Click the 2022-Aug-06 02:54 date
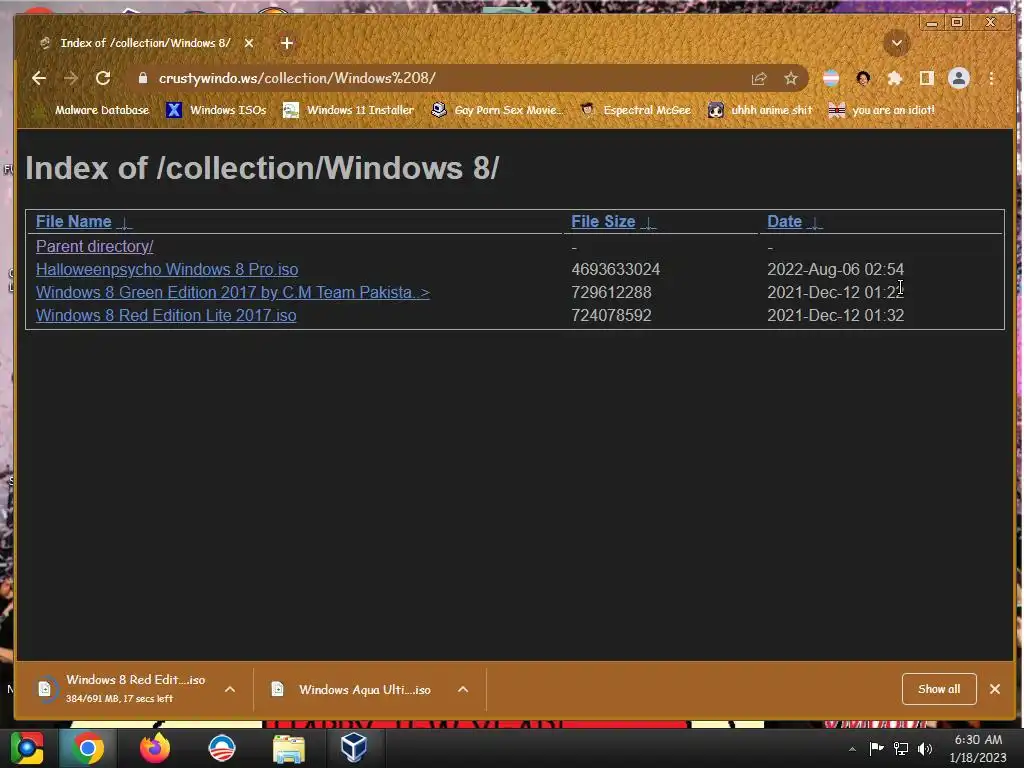Viewport: 1024px width, 768px height. pyautogui.click(x=835, y=269)
